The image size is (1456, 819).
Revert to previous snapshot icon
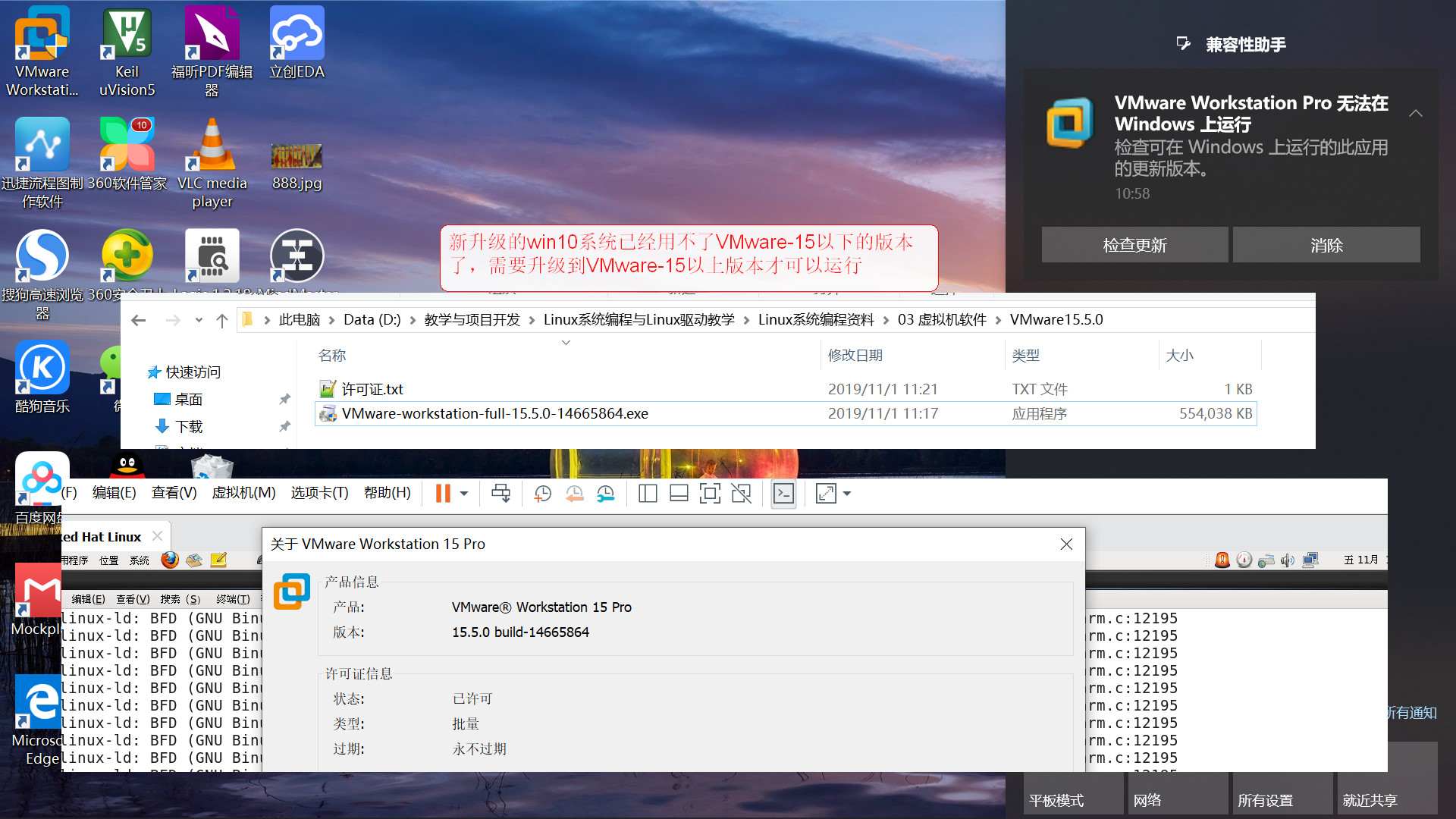[574, 494]
